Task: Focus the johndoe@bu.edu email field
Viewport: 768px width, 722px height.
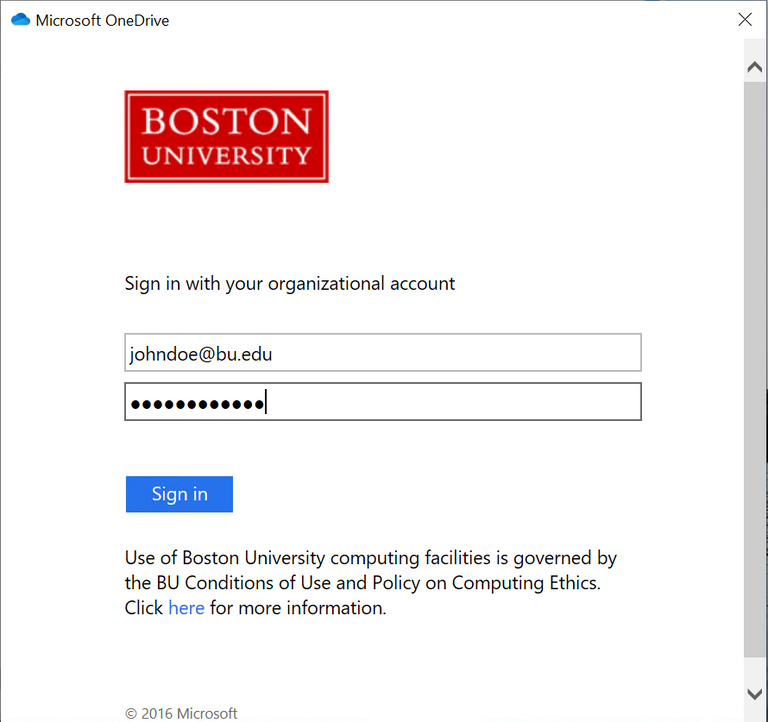Action: pos(382,353)
